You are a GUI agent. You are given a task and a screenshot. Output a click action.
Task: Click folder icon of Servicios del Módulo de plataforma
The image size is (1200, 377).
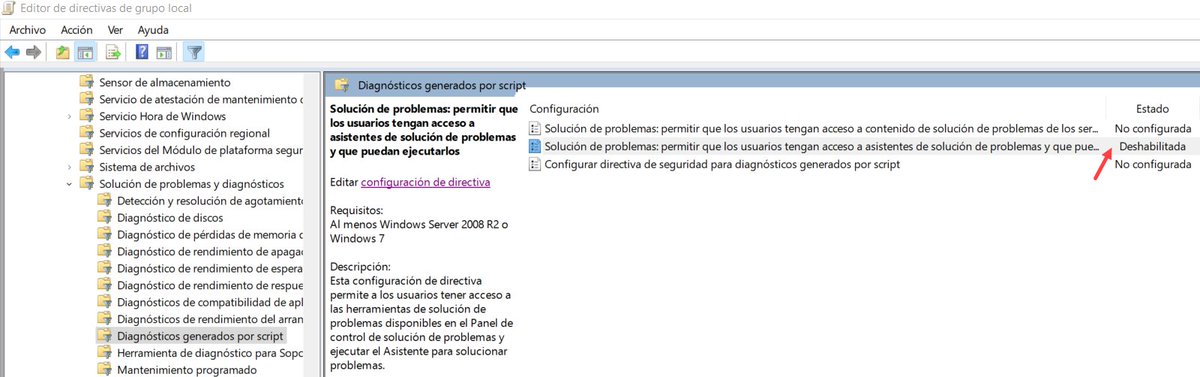click(x=87, y=150)
